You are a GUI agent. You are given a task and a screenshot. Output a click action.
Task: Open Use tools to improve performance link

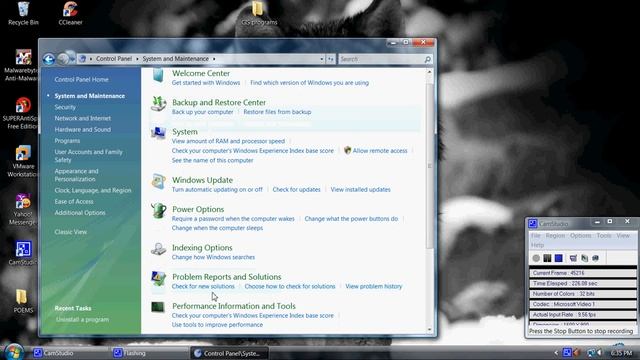(217, 325)
